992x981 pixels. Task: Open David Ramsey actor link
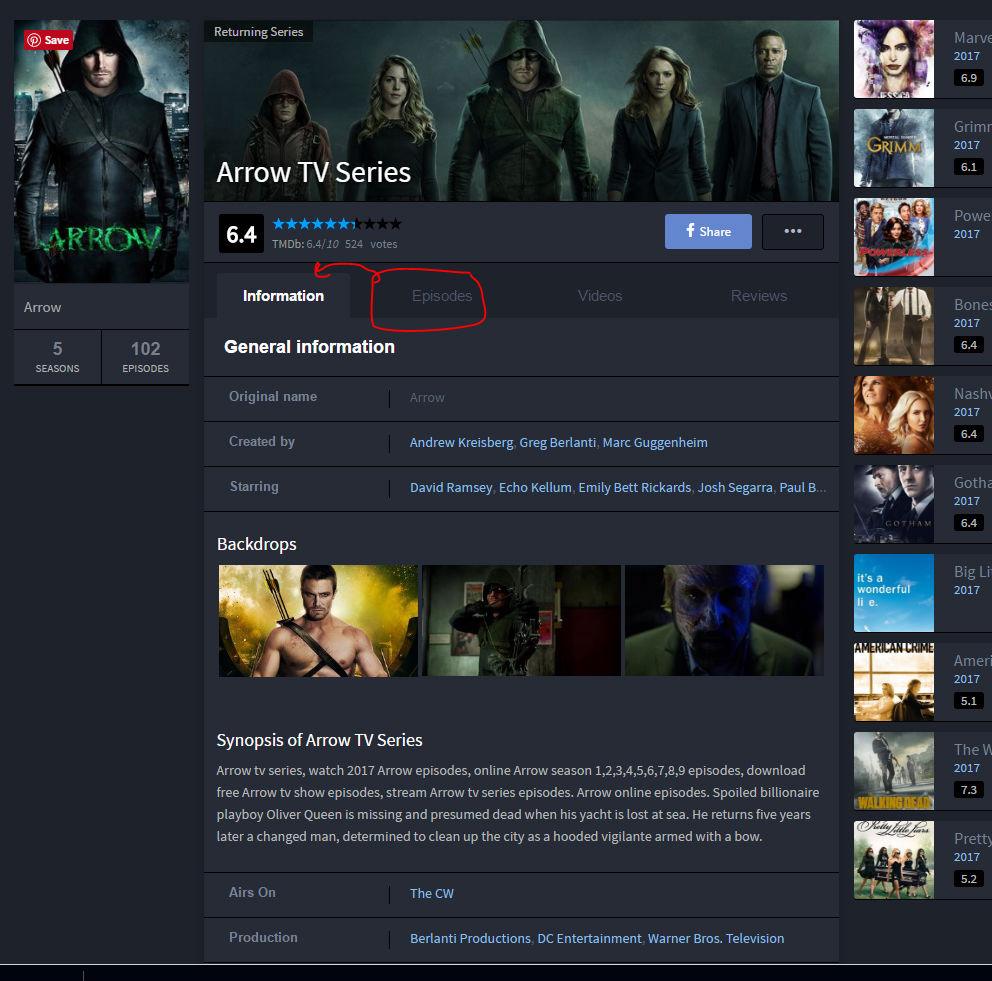(451, 488)
